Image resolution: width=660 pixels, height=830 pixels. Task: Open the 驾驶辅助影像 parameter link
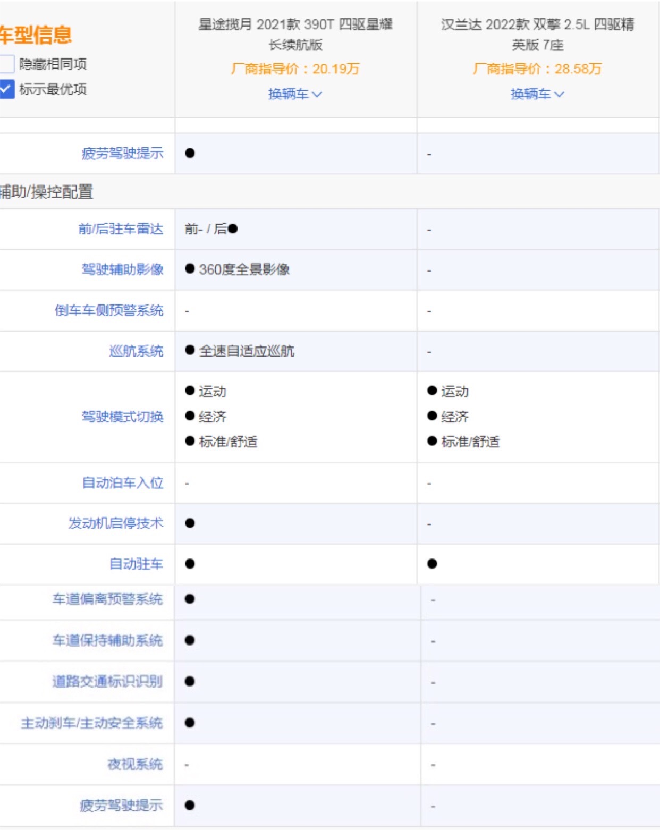tap(122, 269)
